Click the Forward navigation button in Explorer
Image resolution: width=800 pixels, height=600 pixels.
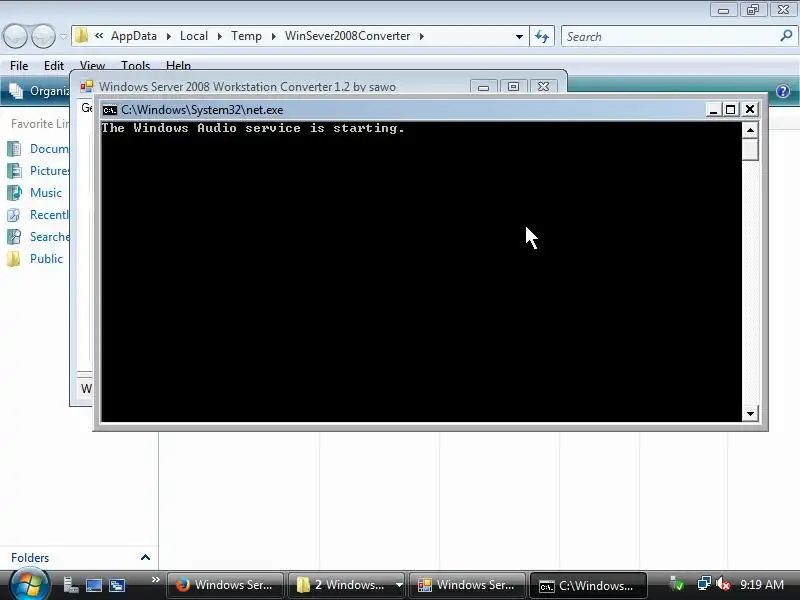[43, 36]
